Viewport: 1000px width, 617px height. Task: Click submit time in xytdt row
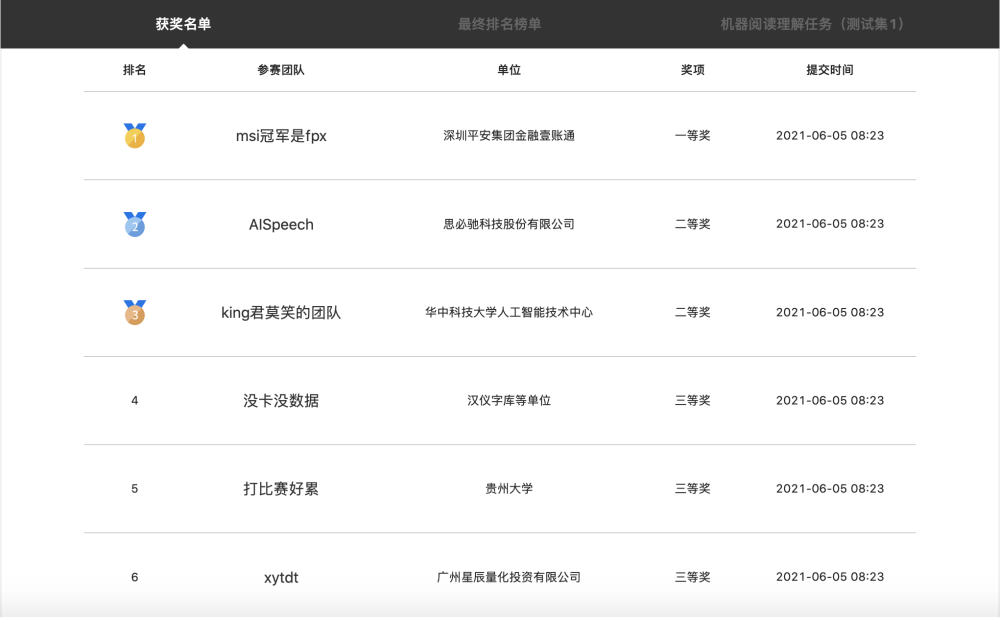[x=830, y=577]
